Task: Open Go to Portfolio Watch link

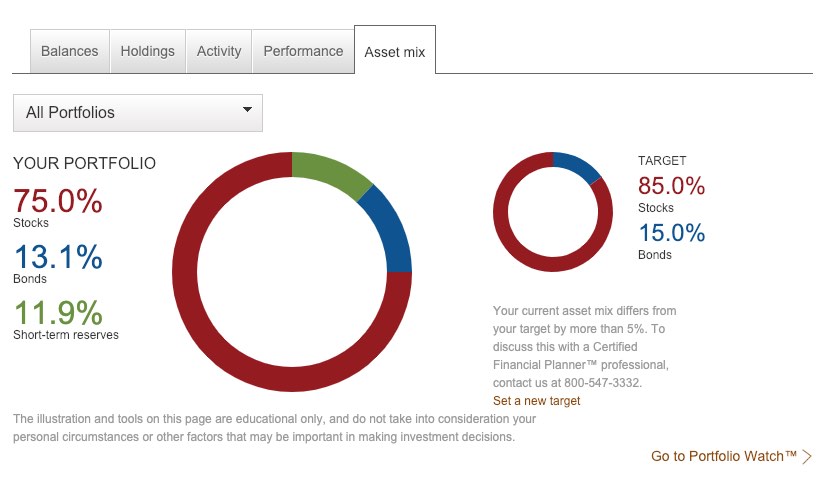Action: point(723,456)
